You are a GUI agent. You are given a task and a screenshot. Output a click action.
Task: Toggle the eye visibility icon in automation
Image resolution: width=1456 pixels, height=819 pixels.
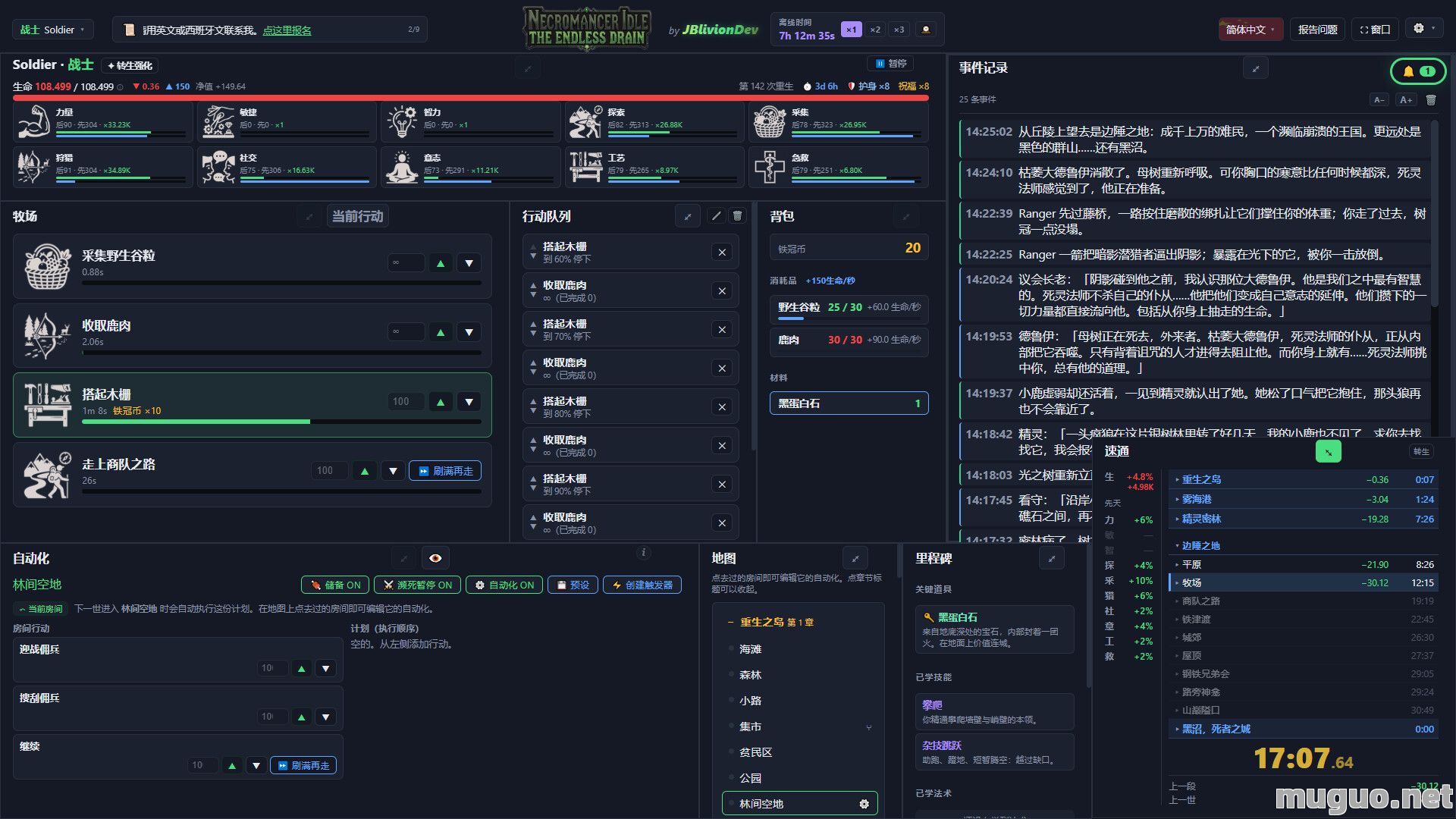click(x=435, y=558)
